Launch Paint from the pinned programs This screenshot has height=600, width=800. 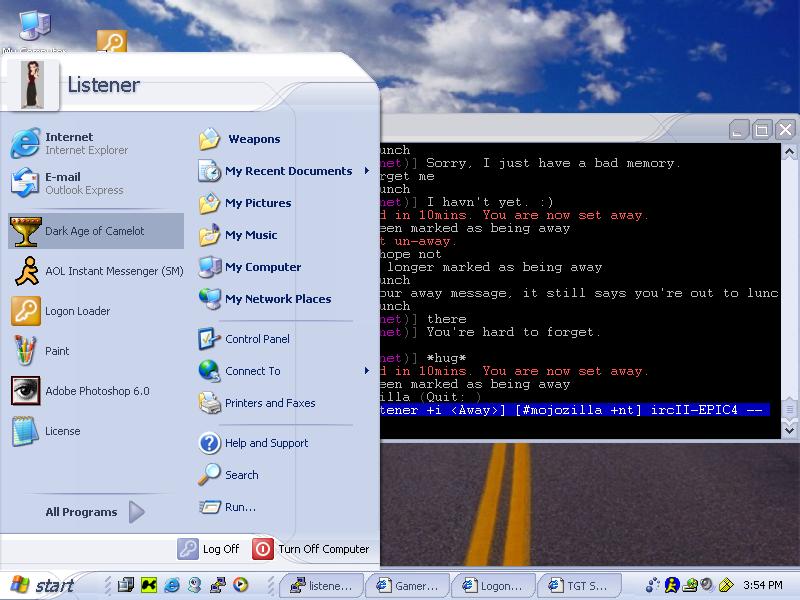(56, 351)
